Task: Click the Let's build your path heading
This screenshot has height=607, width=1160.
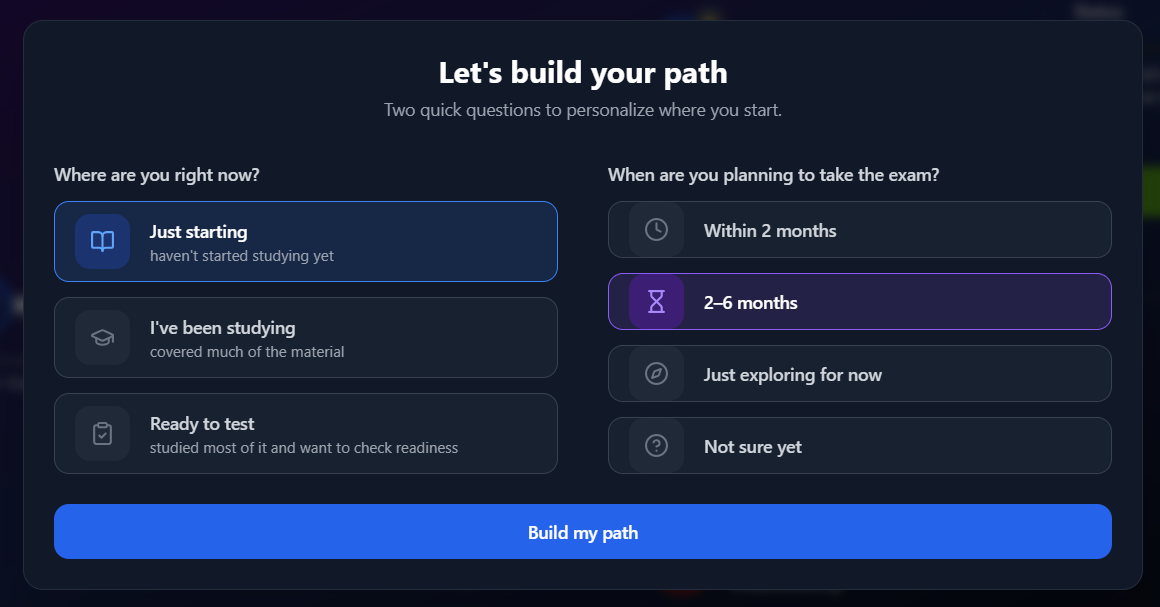Action: coord(582,72)
